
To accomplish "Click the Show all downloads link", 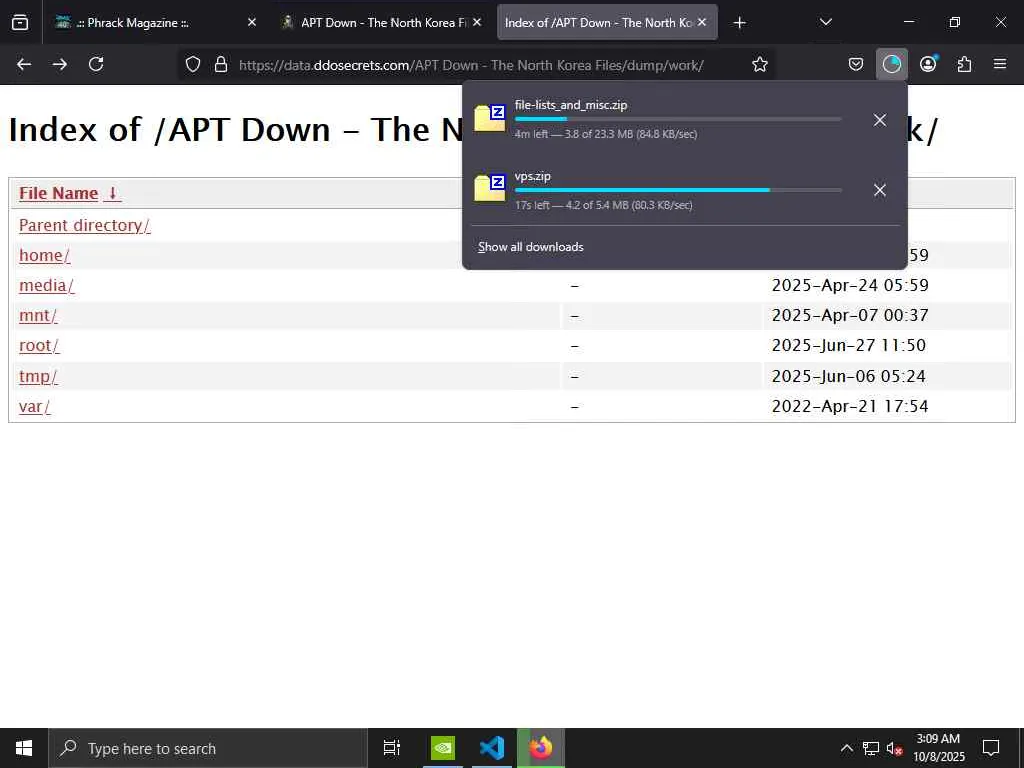I will coord(530,247).
